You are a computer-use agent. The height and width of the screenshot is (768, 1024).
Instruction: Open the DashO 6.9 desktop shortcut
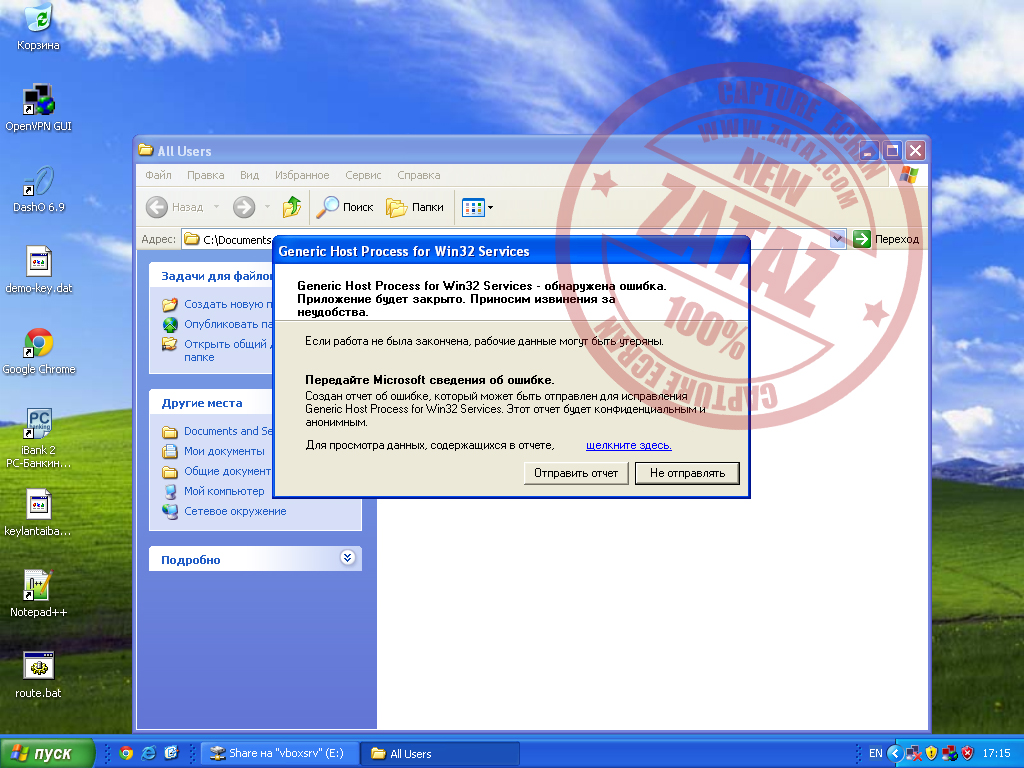(39, 189)
